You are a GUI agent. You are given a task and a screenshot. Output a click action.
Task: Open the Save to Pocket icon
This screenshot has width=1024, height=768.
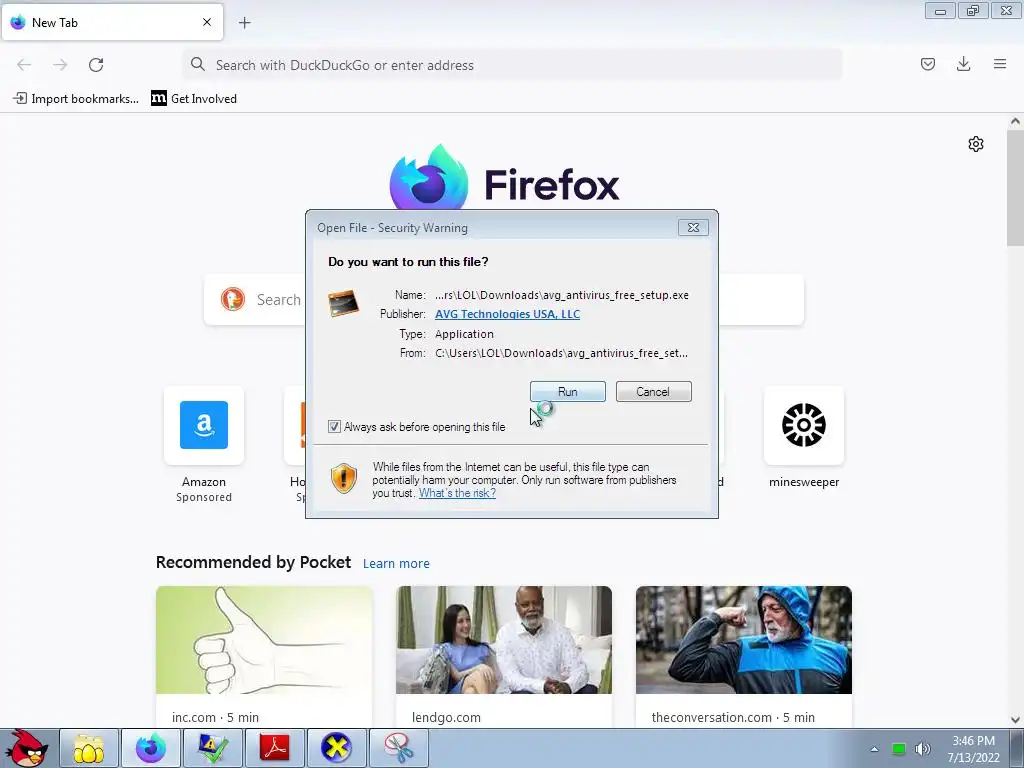click(x=928, y=64)
